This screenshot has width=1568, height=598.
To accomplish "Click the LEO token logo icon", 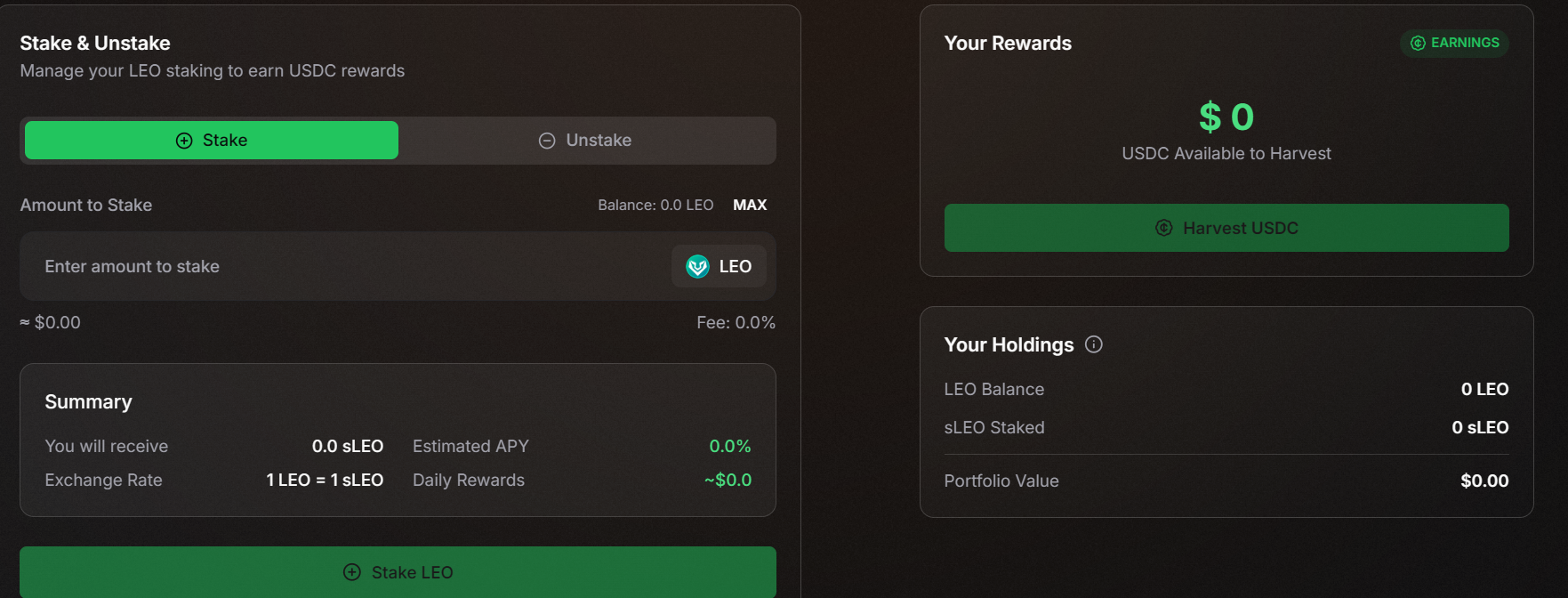I will click(x=697, y=266).
